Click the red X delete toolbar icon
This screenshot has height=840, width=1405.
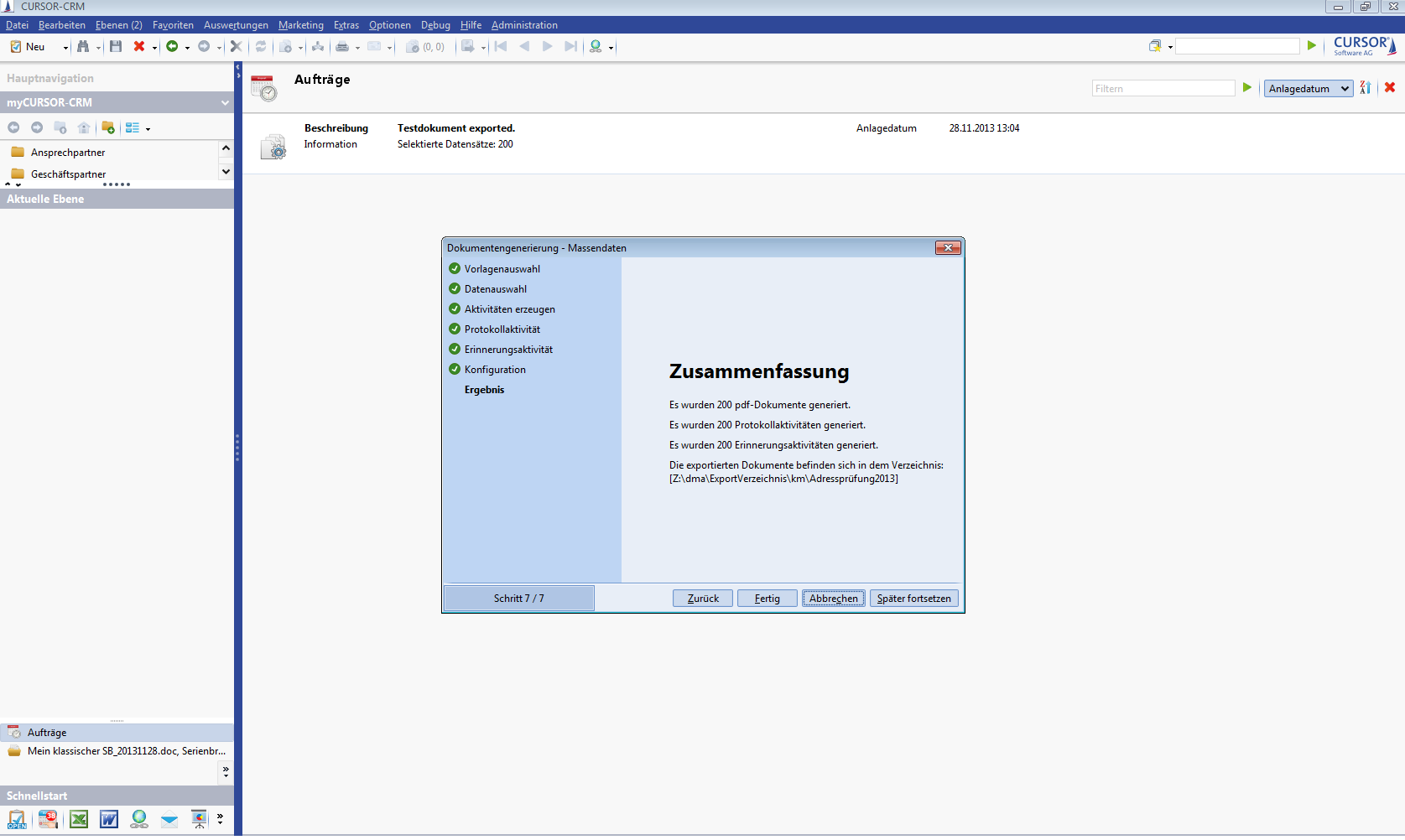click(139, 47)
